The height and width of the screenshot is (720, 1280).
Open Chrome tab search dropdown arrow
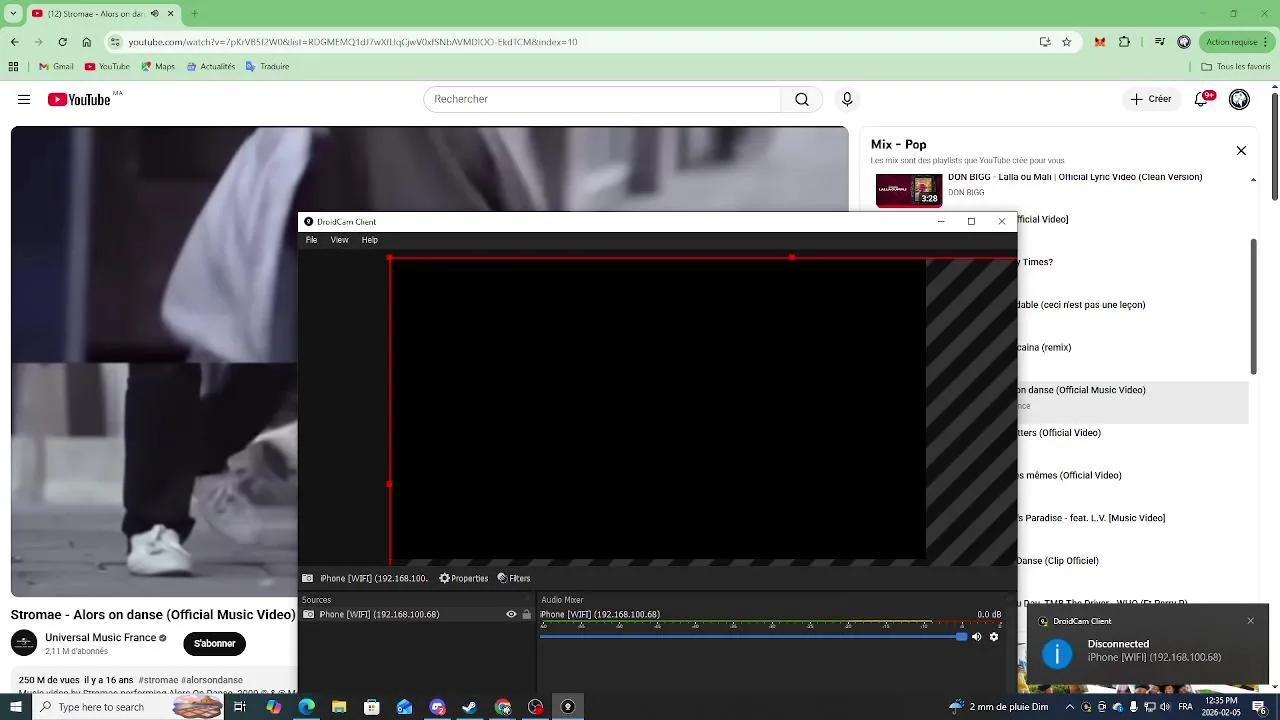13,14
